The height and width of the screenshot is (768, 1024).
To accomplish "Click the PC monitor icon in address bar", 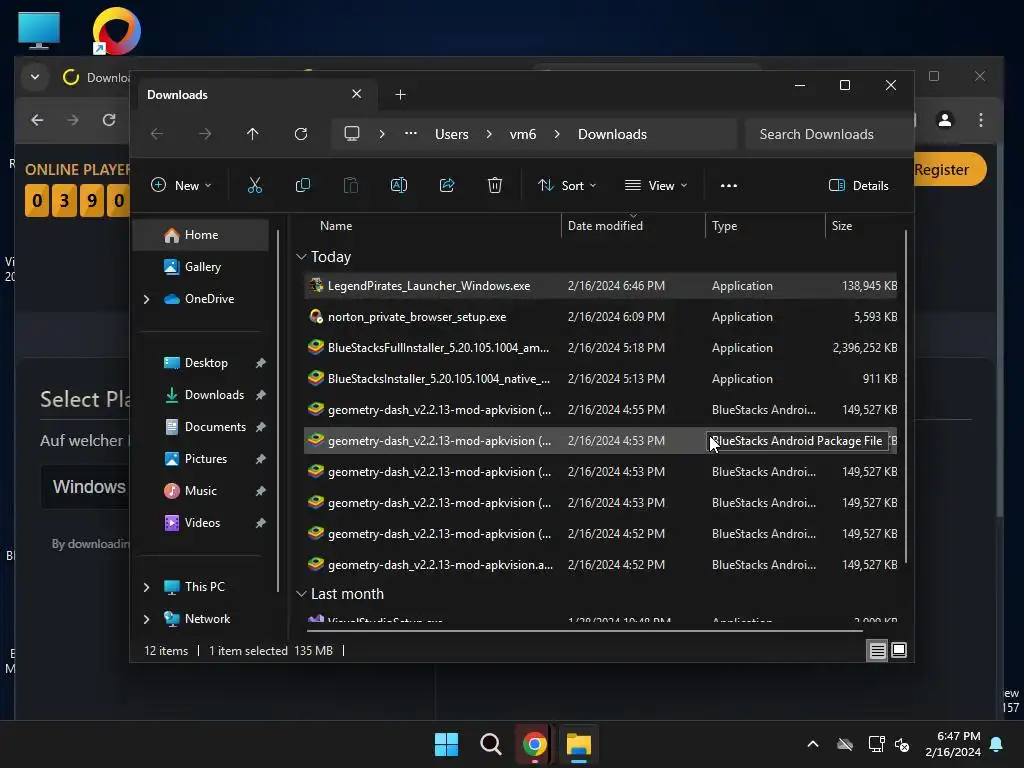I will pos(352,134).
